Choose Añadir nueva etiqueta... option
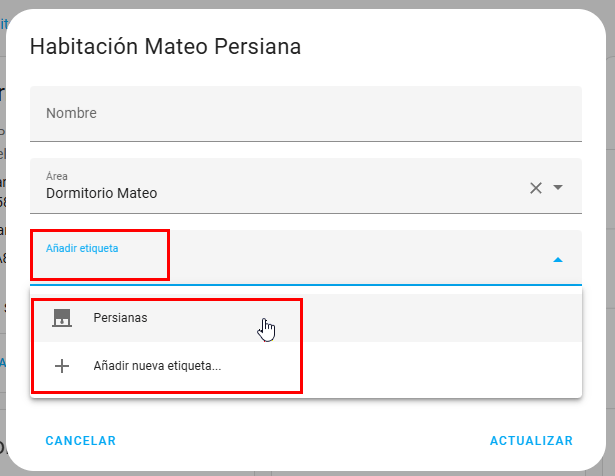 (157, 366)
